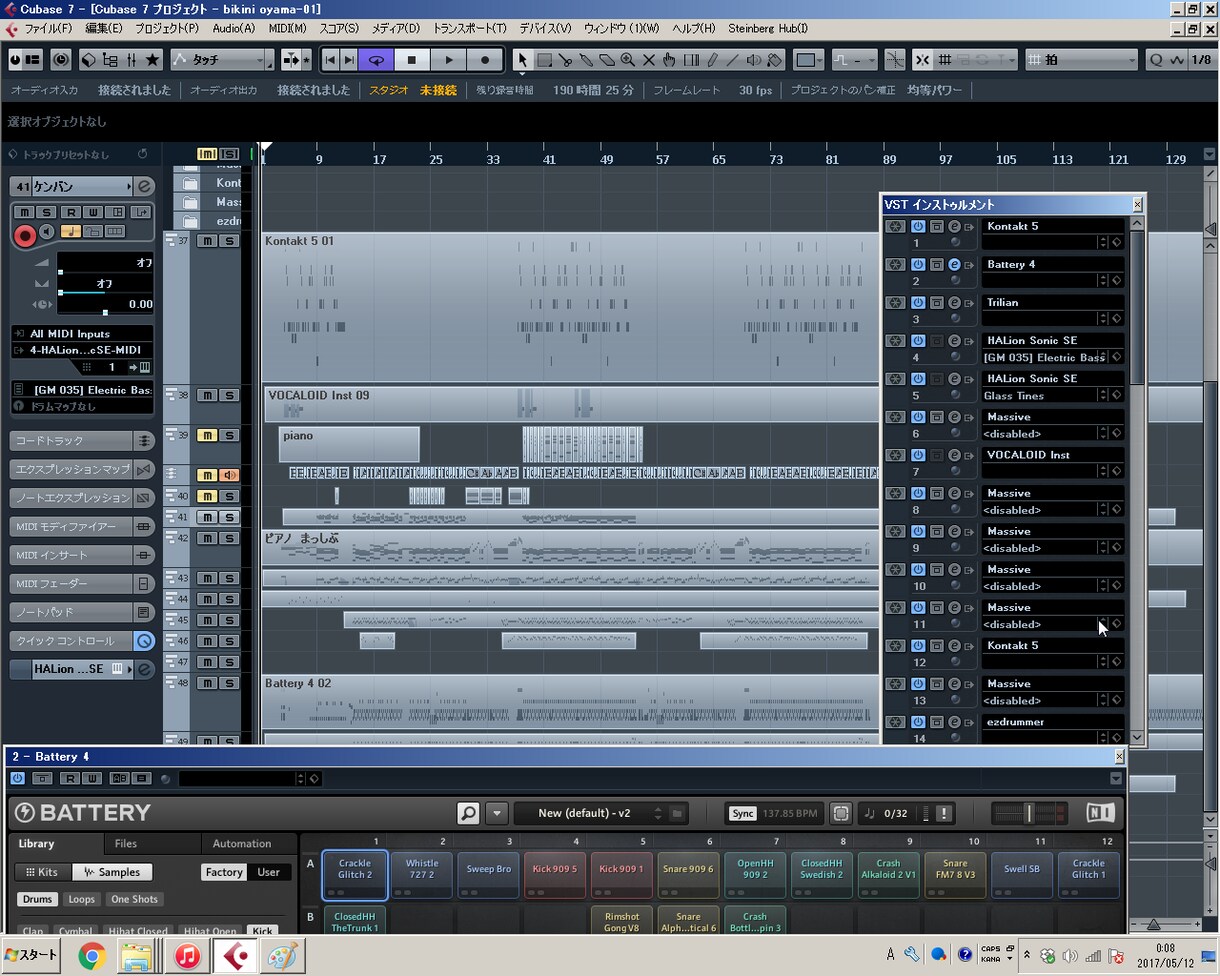Viewport: 1220px width, 976px height.
Task: Click the Battery master volume slider
Action: click(x=1027, y=813)
